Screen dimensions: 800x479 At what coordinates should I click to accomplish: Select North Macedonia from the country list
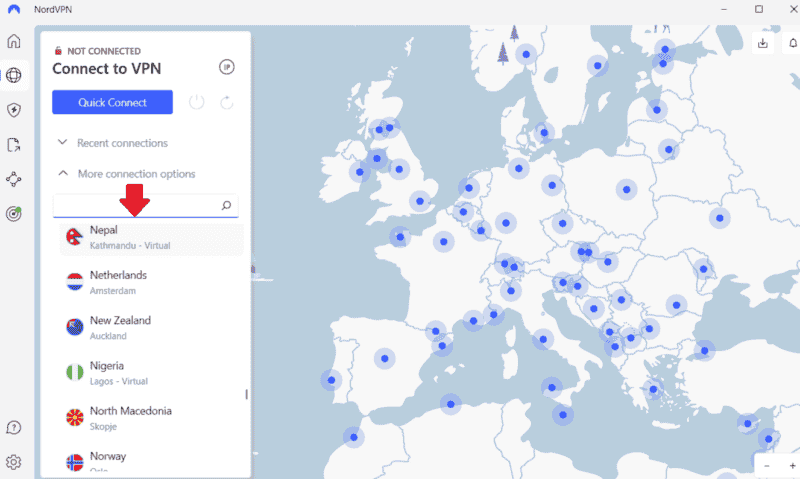pyautogui.click(x=152, y=418)
